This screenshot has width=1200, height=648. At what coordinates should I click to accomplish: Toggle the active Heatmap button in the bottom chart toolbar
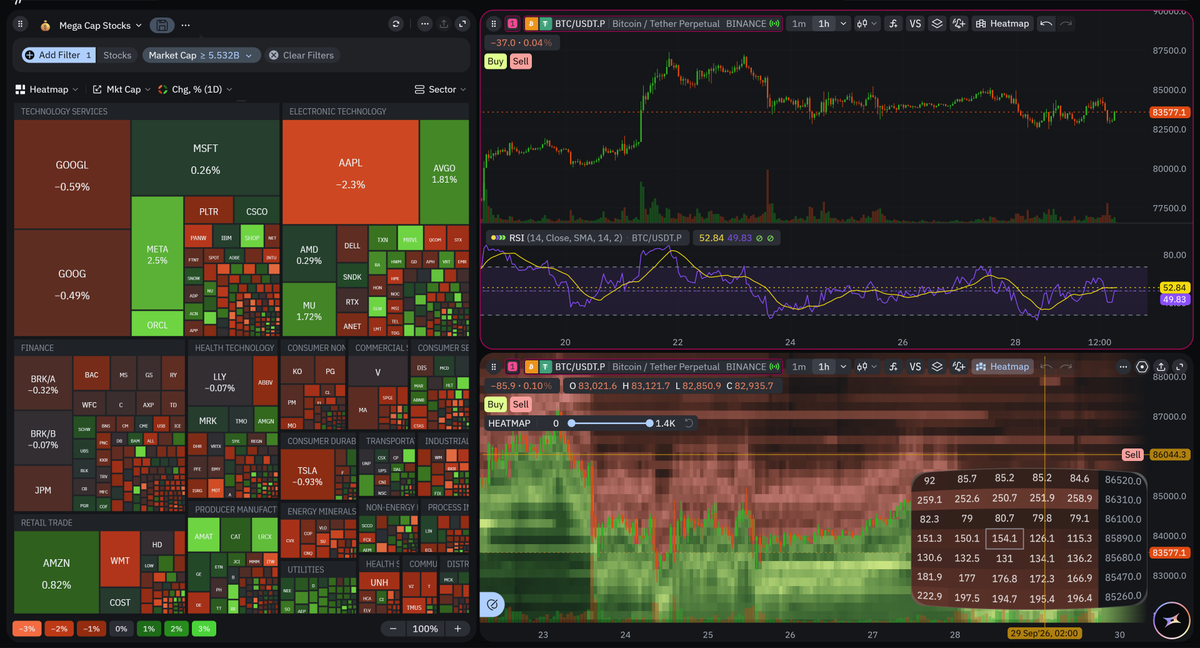point(1003,366)
